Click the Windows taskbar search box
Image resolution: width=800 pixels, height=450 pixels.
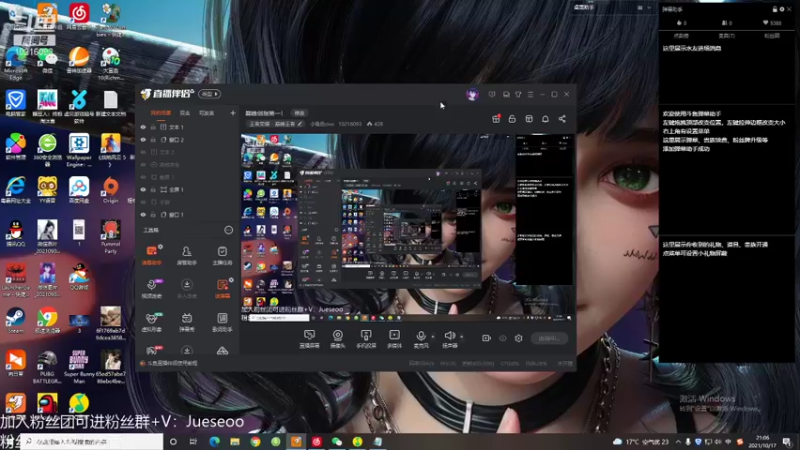(x=92, y=441)
